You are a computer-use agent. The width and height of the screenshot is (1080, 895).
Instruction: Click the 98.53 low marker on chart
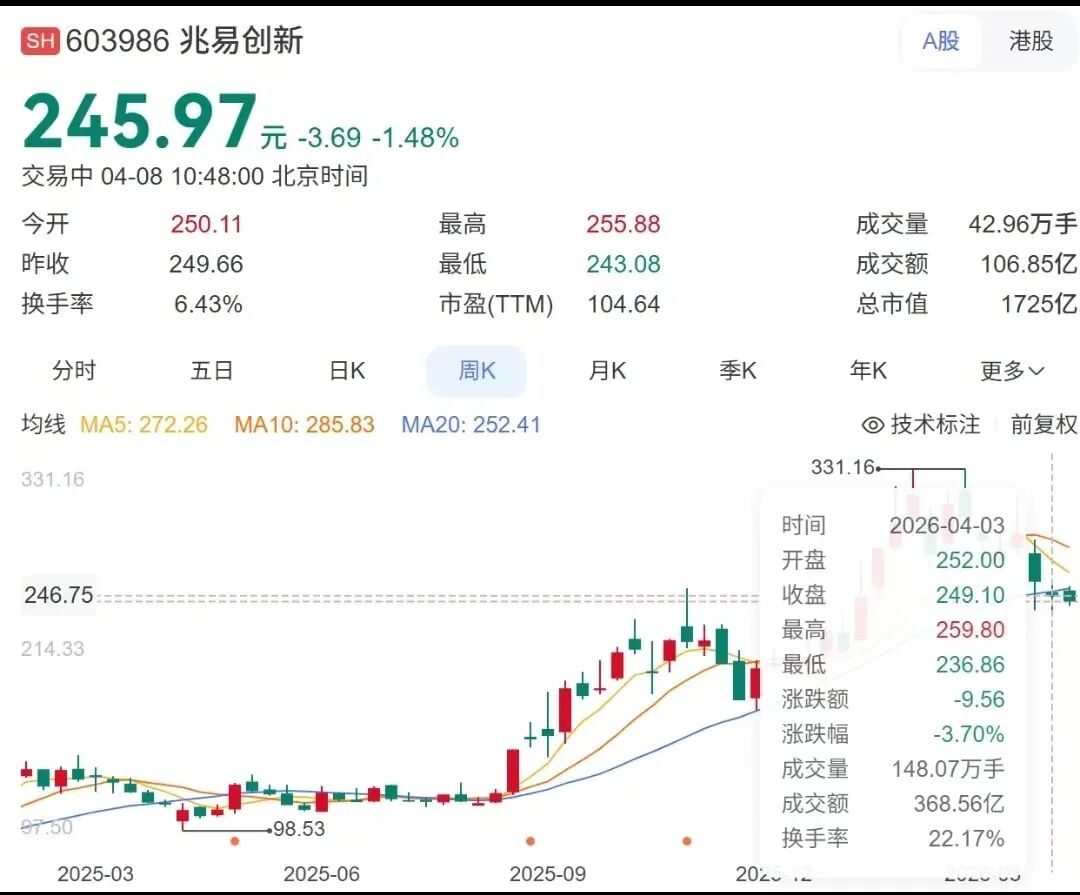pyautogui.click(x=299, y=829)
